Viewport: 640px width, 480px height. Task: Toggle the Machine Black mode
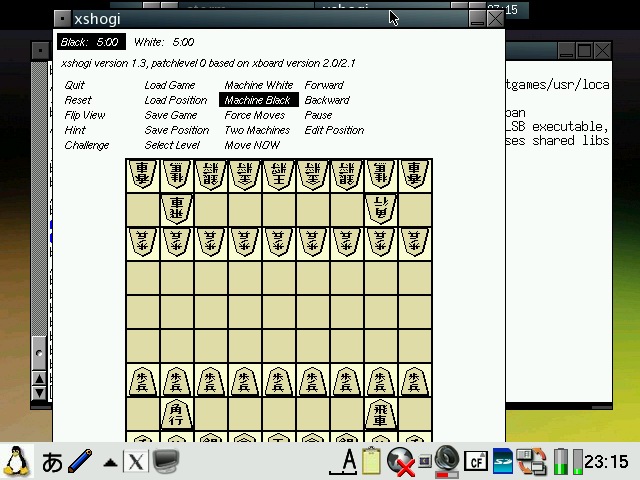click(x=257, y=100)
